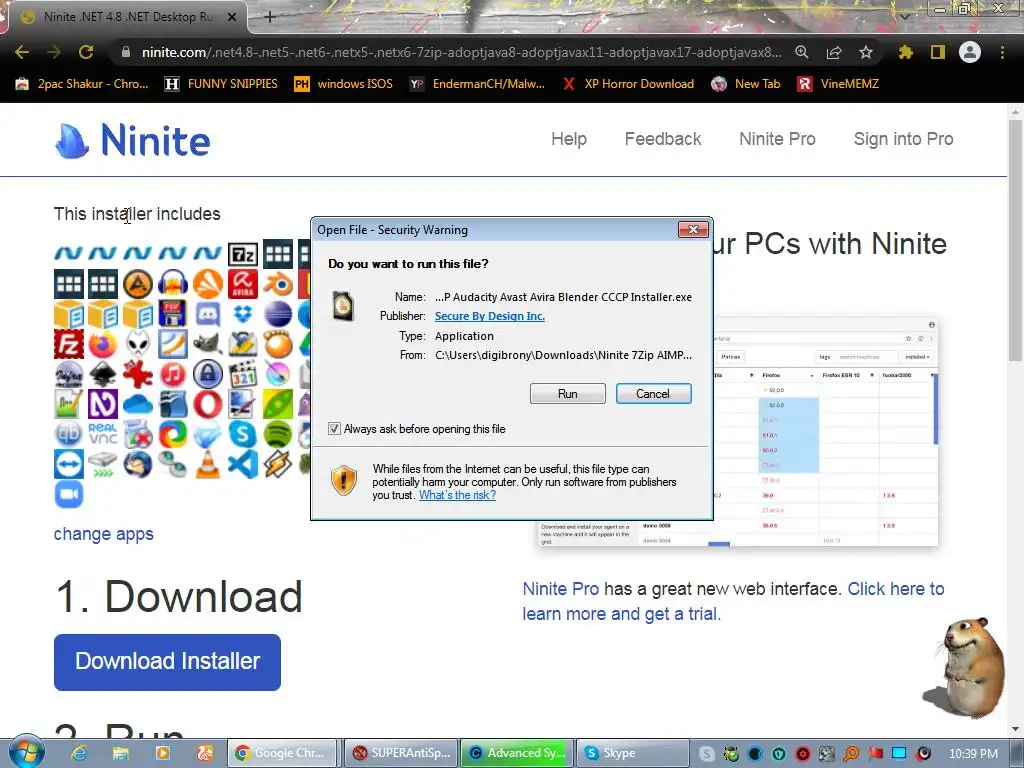This screenshot has width=1024, height=768.
Task: Open the Feedback link in page header
Action: pyautogui.click(x=663, y=139)
